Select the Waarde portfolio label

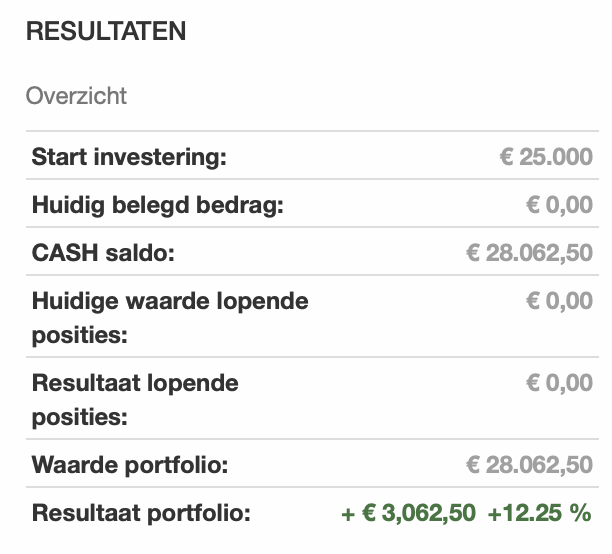[130, 465]
